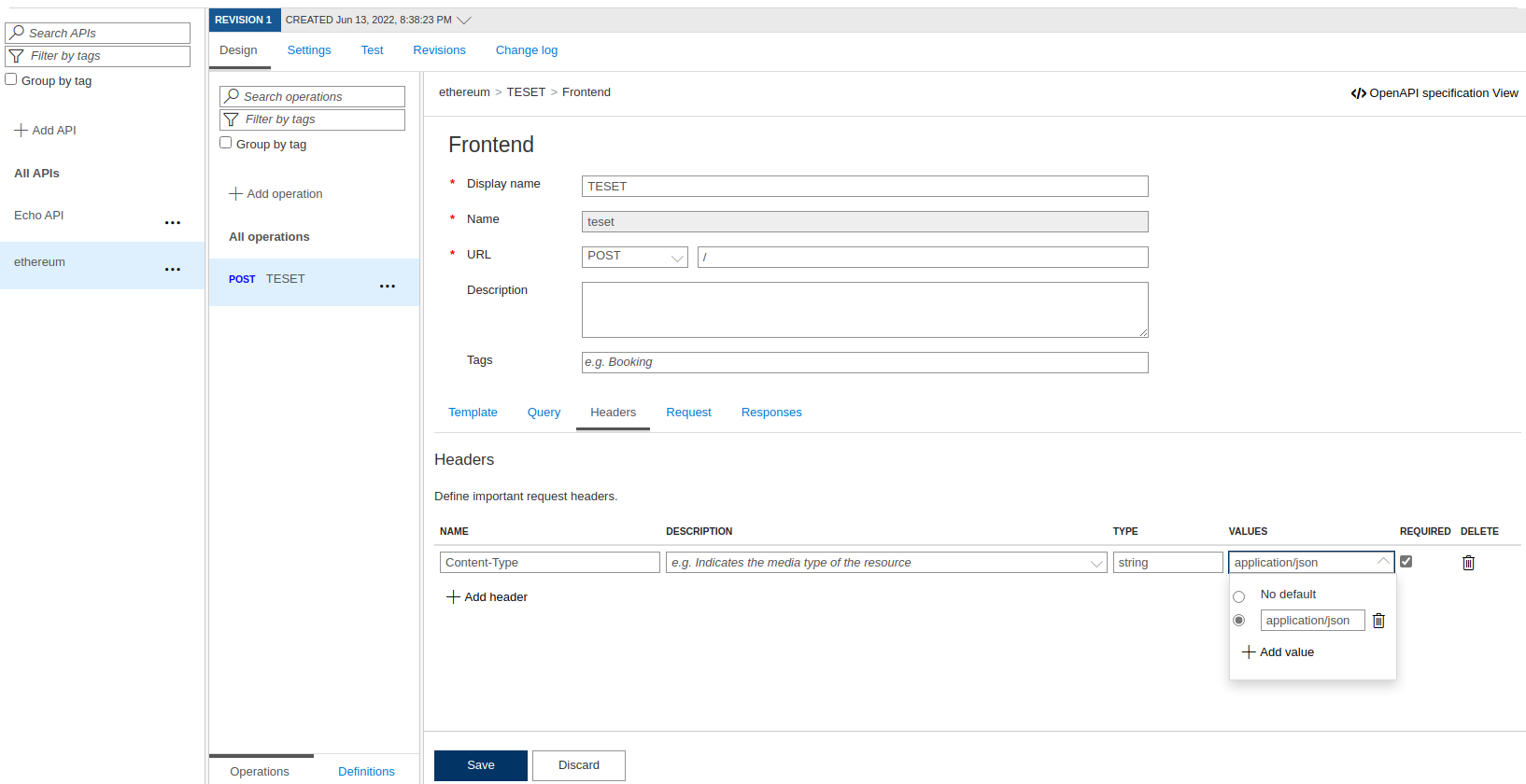This screenshot has height=784, width=1526.
Task: Click the operations filter funnel icon
Action: pyautogui.click(x=232, y=119)
